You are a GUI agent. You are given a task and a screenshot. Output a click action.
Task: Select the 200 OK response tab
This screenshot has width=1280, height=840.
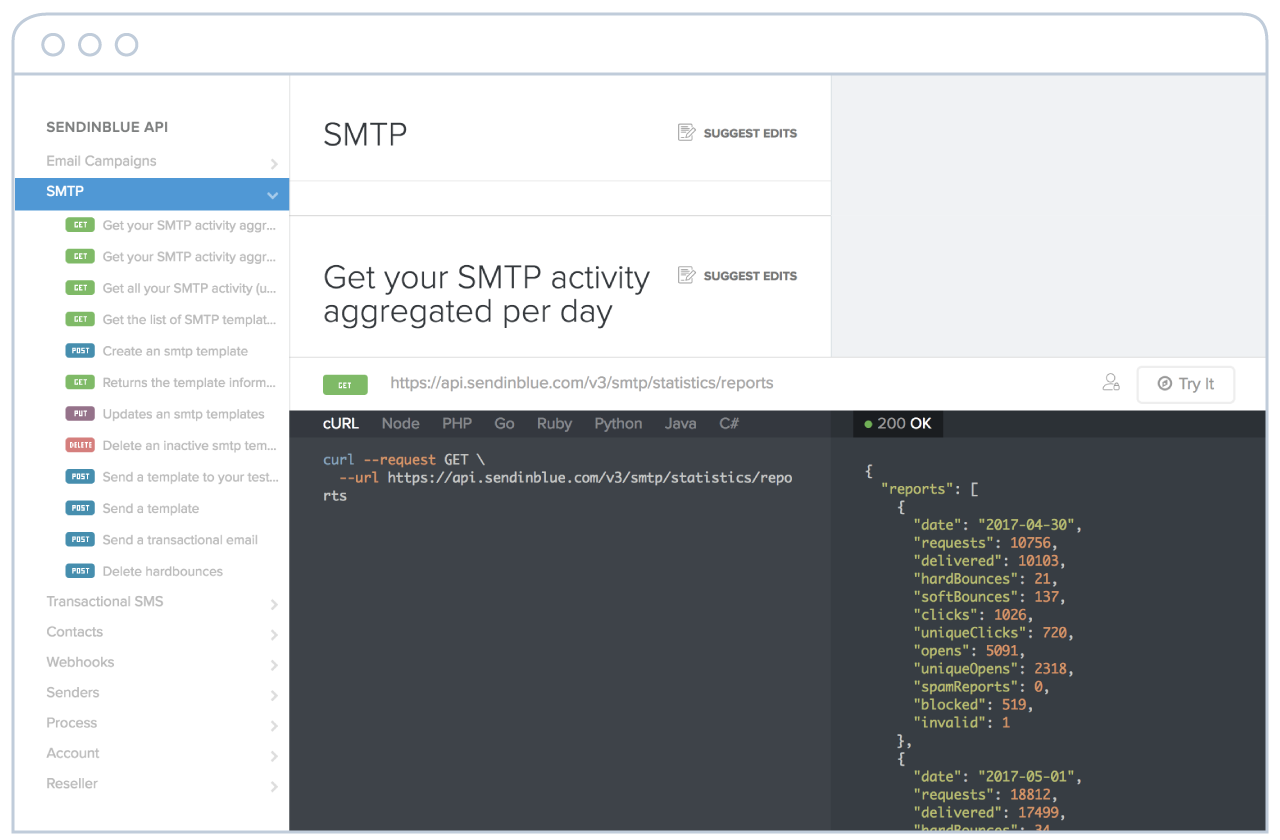897,423
